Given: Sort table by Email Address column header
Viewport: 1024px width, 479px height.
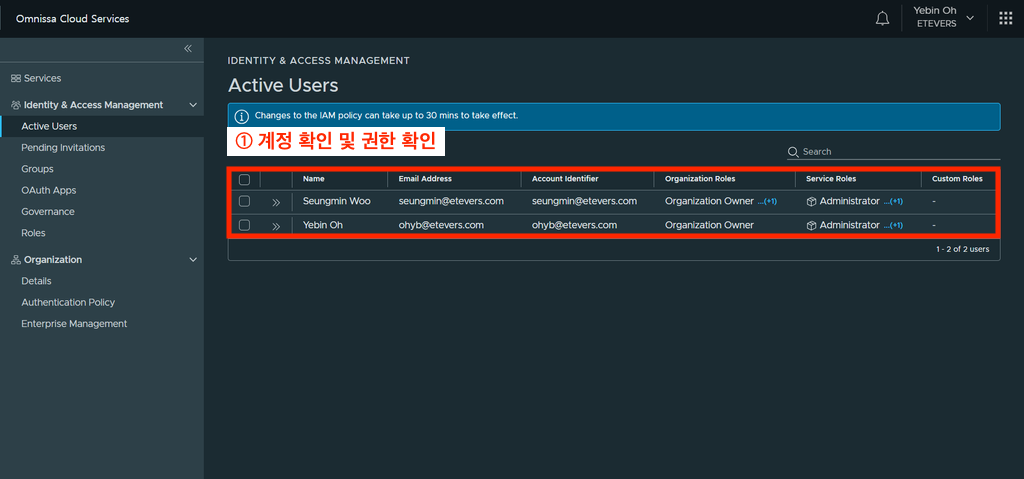Looking at the screenshot, I should (x=425, y=179).
